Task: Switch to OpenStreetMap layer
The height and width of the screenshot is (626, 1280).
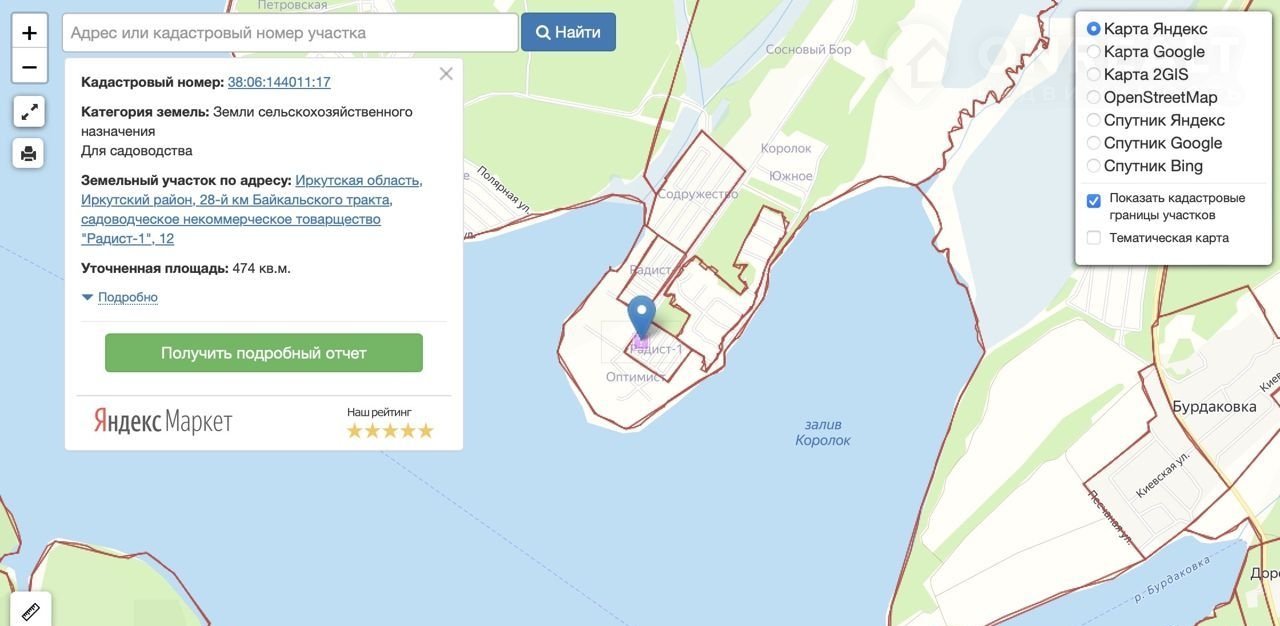Action: point(1094,97)
